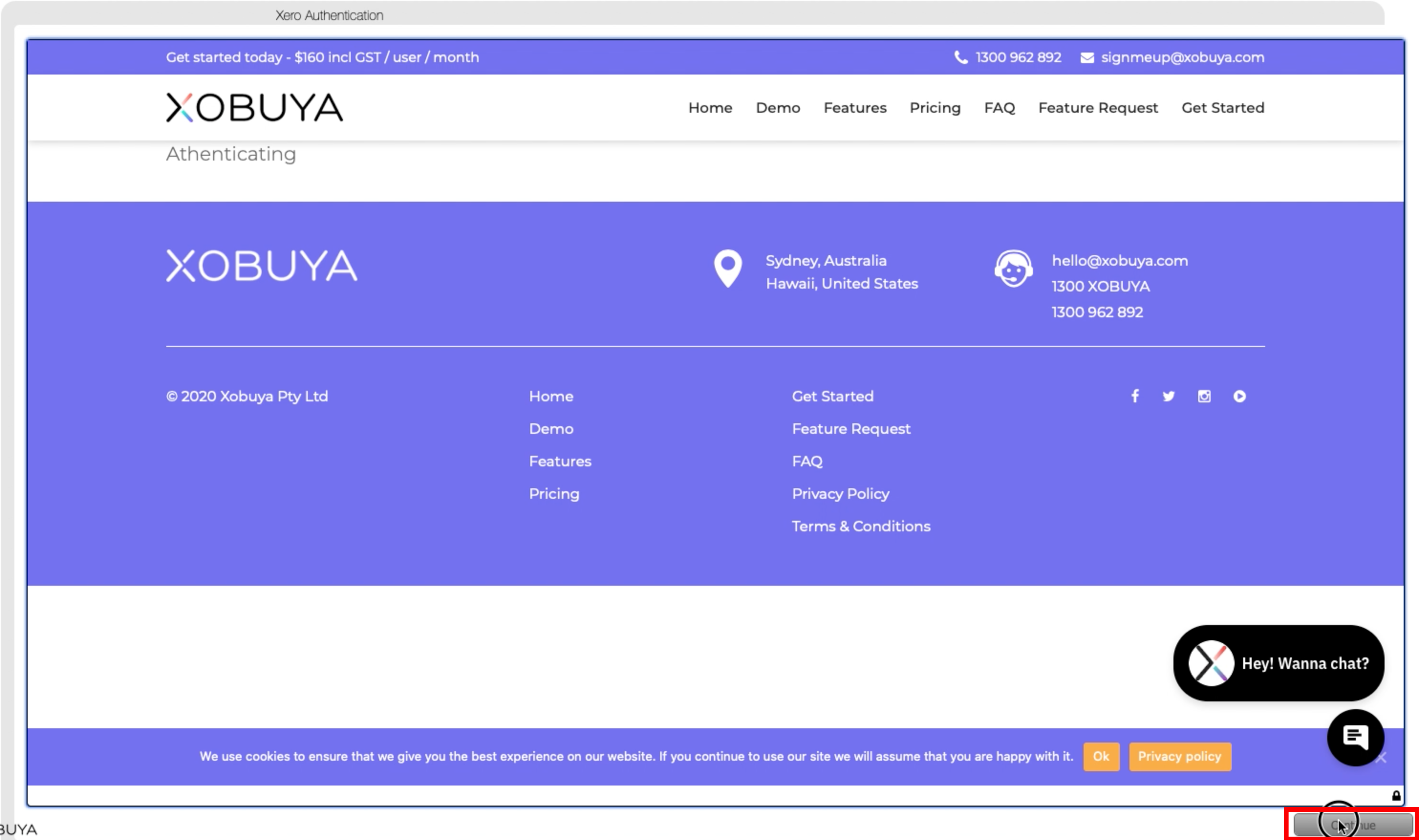Click the Xobuya avatar in chat prompt
The width and height of the screenshot is (1419, 840).
tap(1211, 663)
